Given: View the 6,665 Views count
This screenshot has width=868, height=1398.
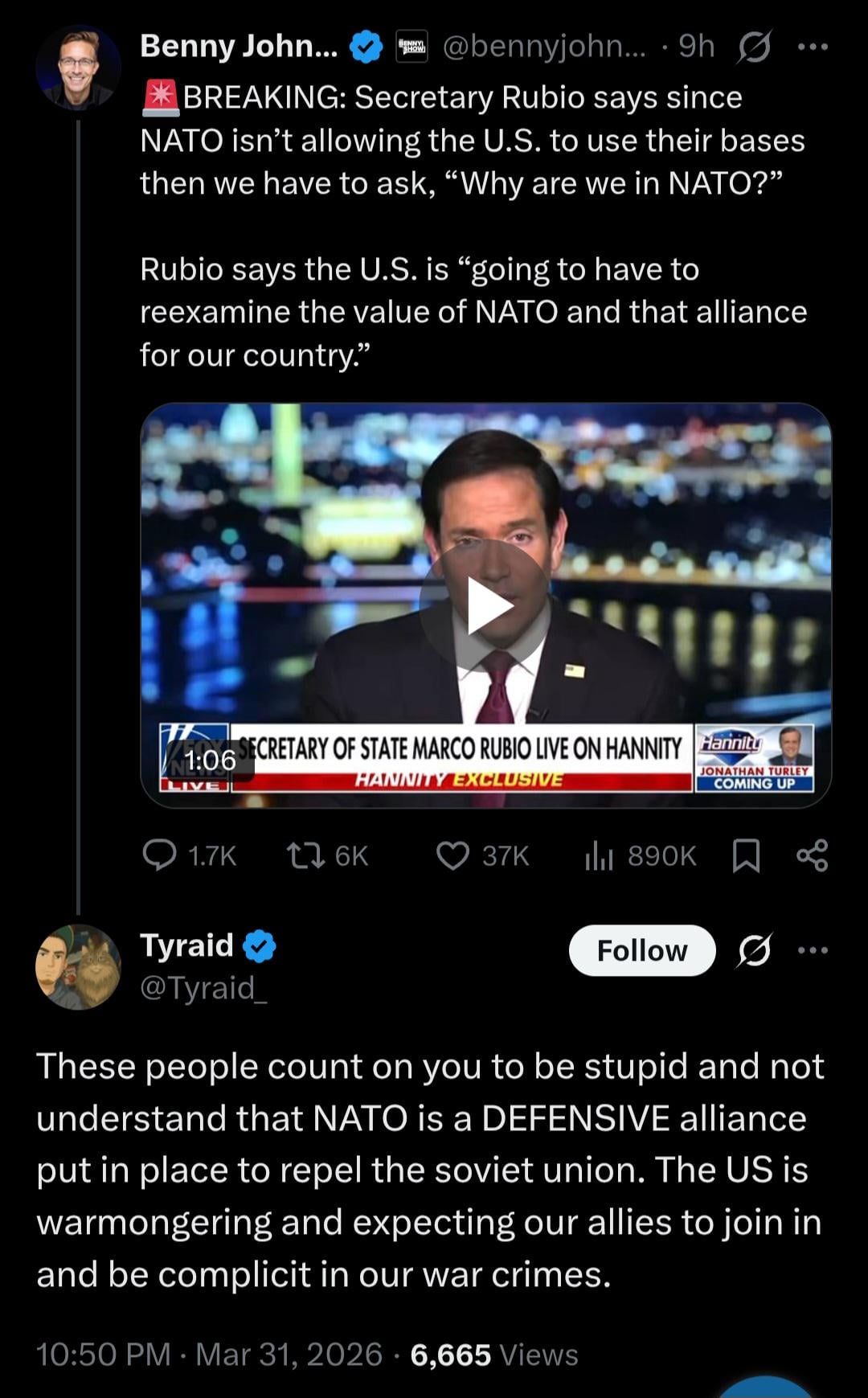Looking at the screenshot, I should pyautogui.click(x=493, y=1355).
